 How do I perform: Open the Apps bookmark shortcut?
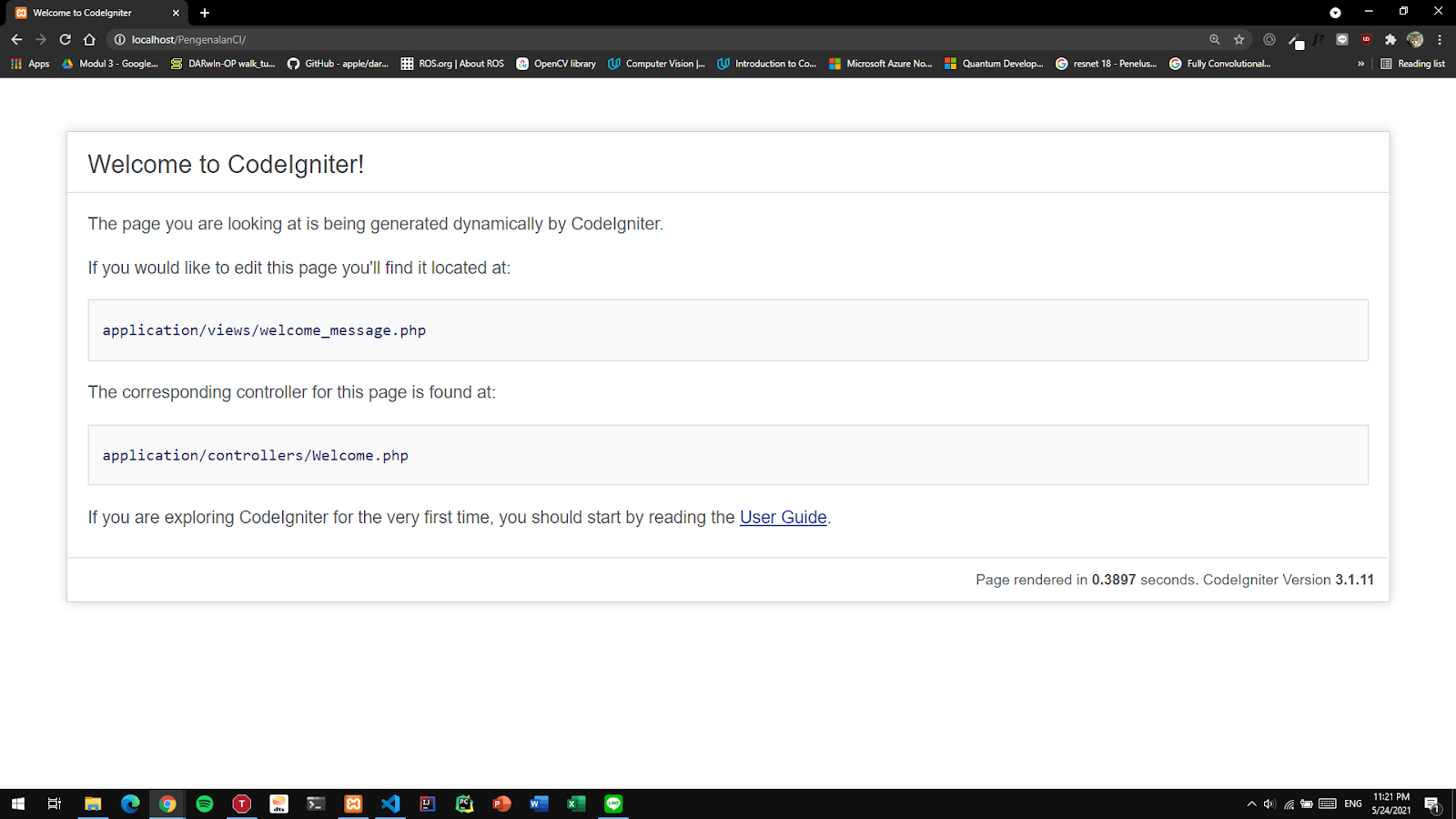(x=30, y=64)
